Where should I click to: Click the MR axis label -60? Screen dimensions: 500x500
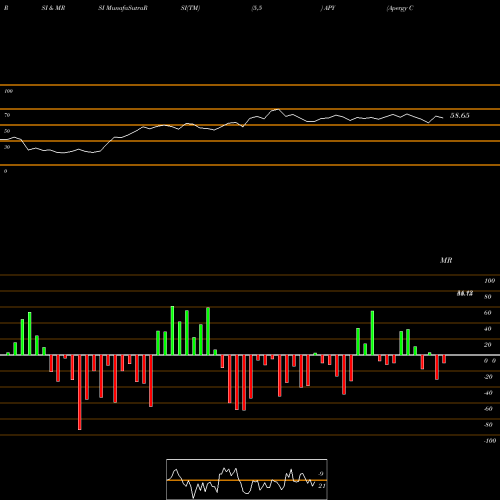tap(488, 409)
